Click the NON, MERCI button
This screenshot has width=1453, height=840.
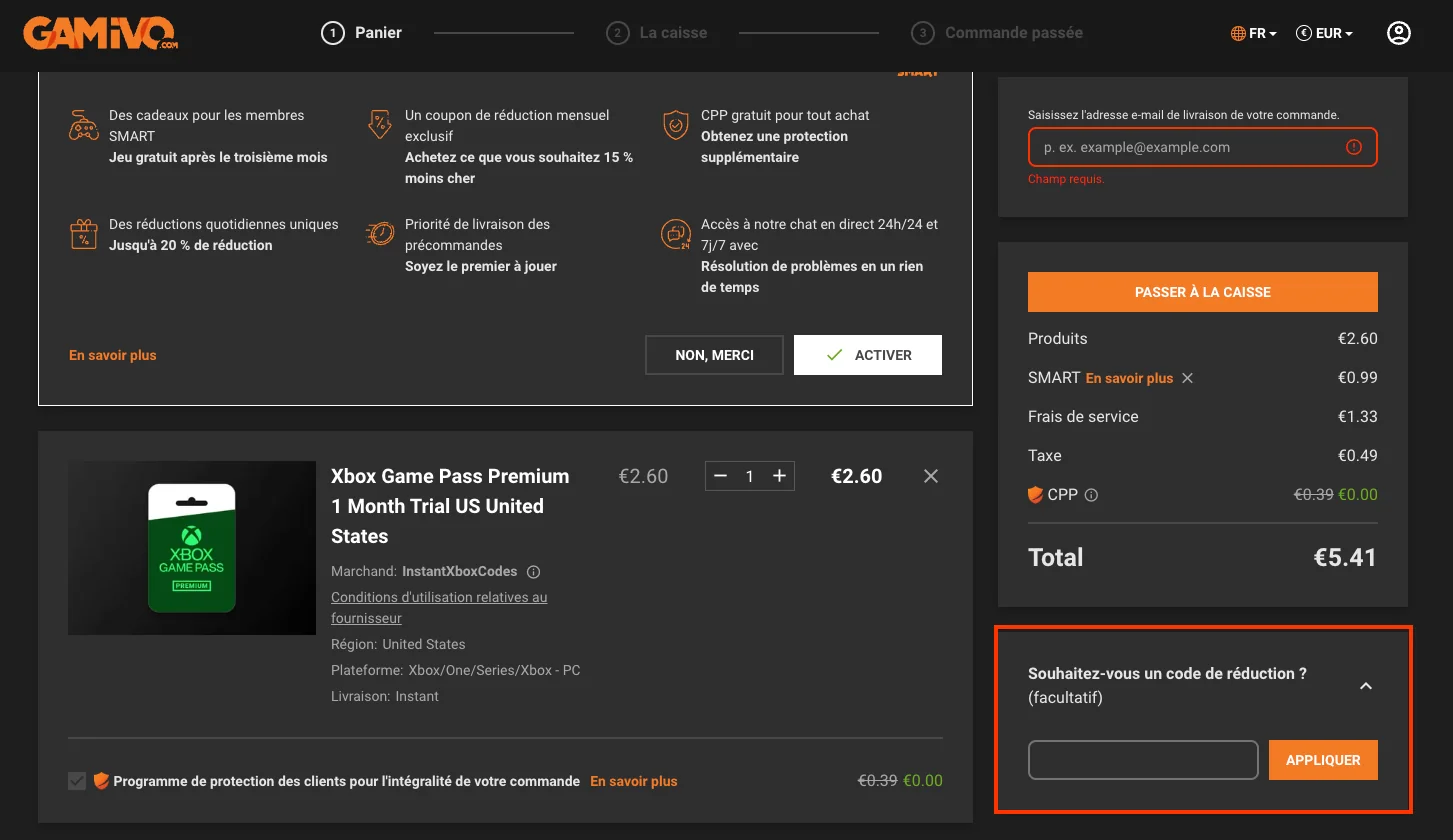click(714, 355)
